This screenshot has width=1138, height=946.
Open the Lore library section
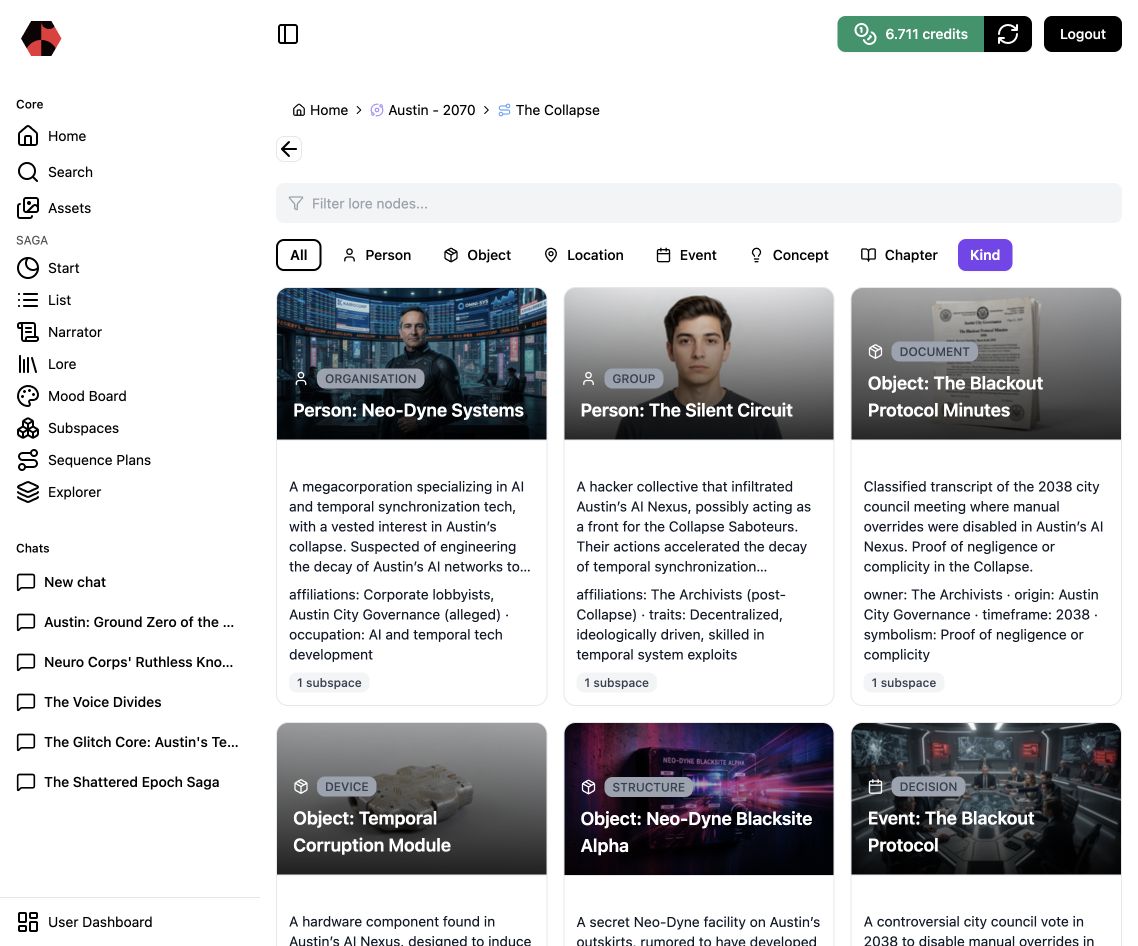pyautogui.click(x=46, y=364)
